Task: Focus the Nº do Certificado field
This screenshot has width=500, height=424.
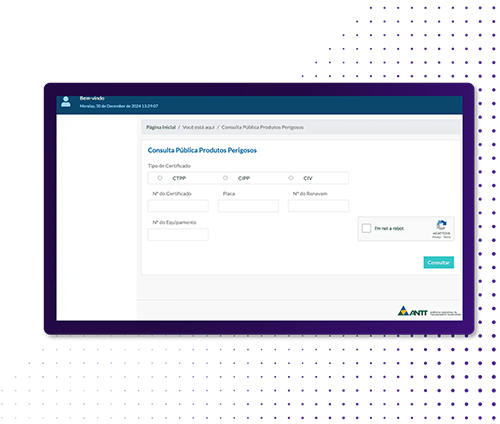Action: (x=178, y=206)
